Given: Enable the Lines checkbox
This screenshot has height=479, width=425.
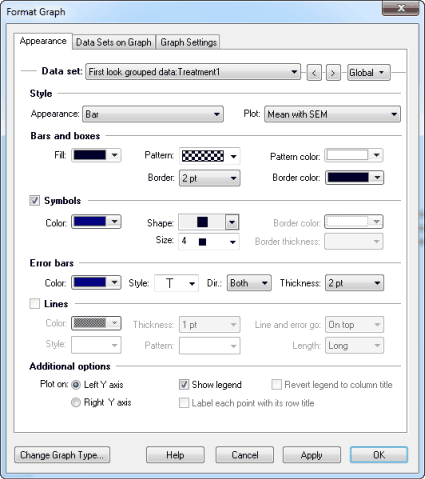Looking at the screenshot, I should pos(34,304).
